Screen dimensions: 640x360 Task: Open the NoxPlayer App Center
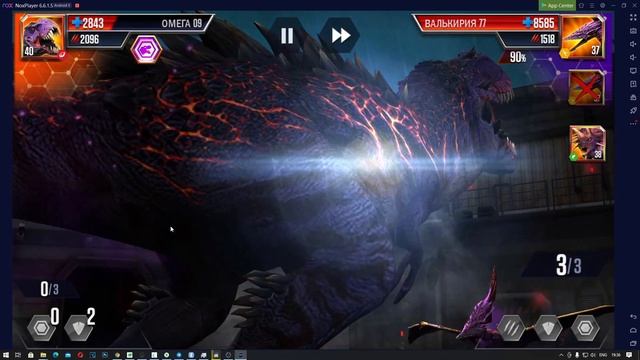click(557, 5)
